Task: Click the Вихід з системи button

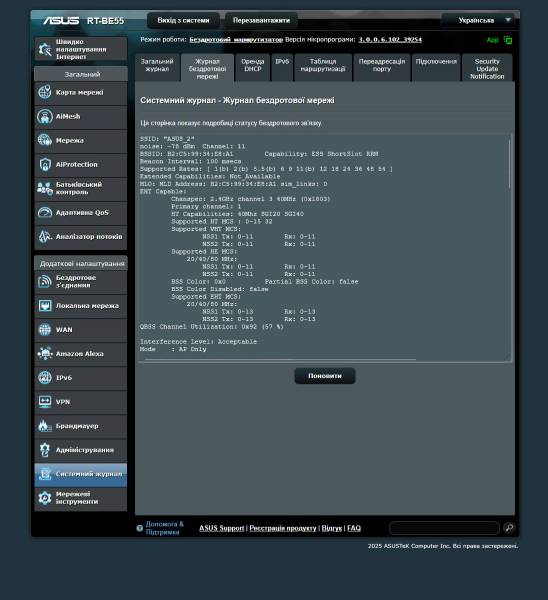Action: tap(183, 20)
